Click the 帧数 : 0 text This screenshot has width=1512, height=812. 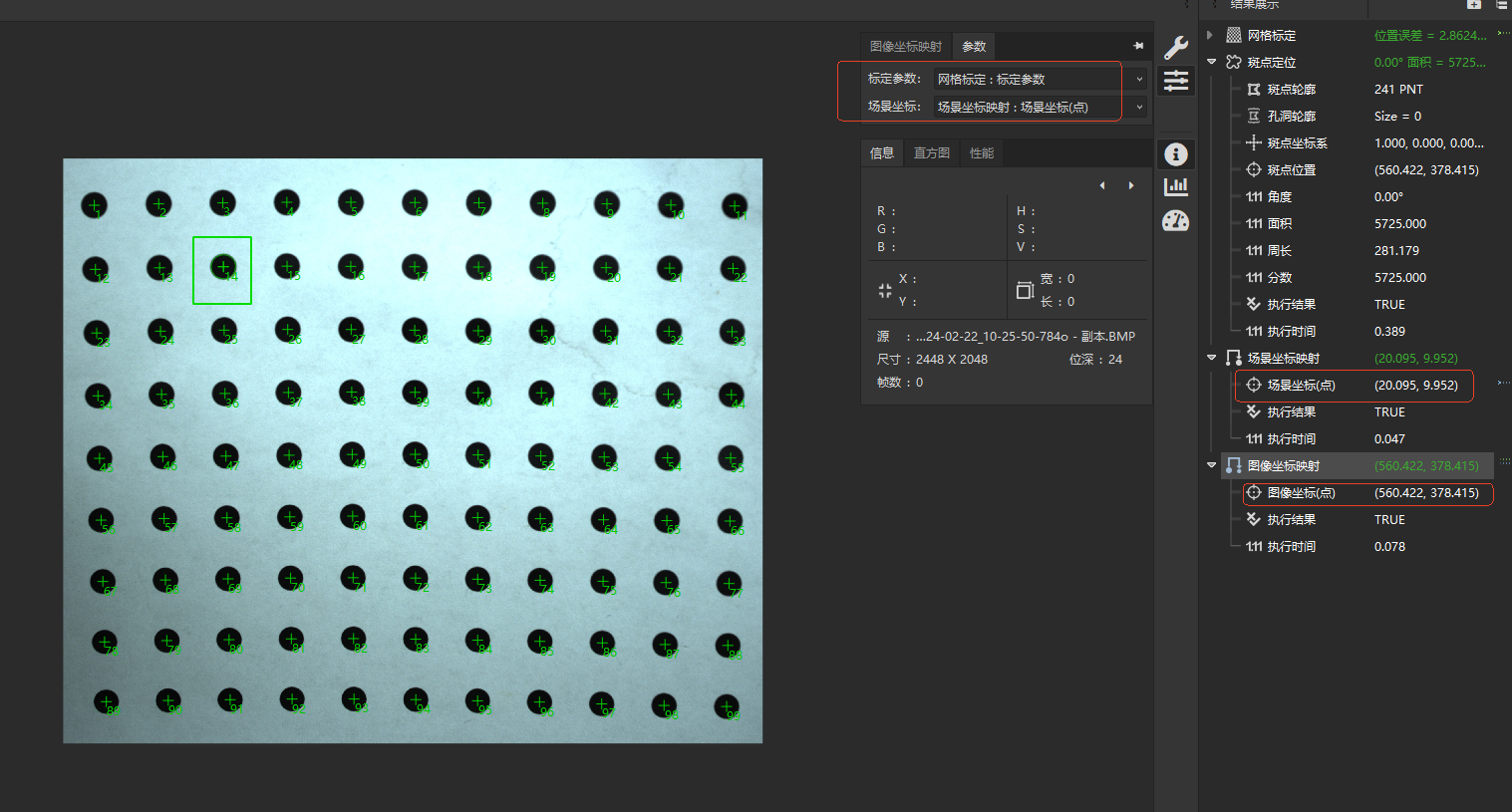point(900,382)
